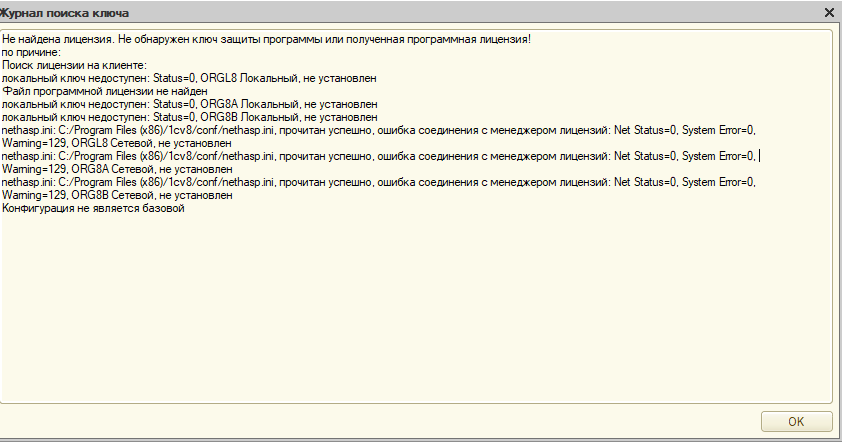Click 'Warning=129, ORG8A Сетевой' line
This screenshot has width=842, height=442.
coord(117,169)
